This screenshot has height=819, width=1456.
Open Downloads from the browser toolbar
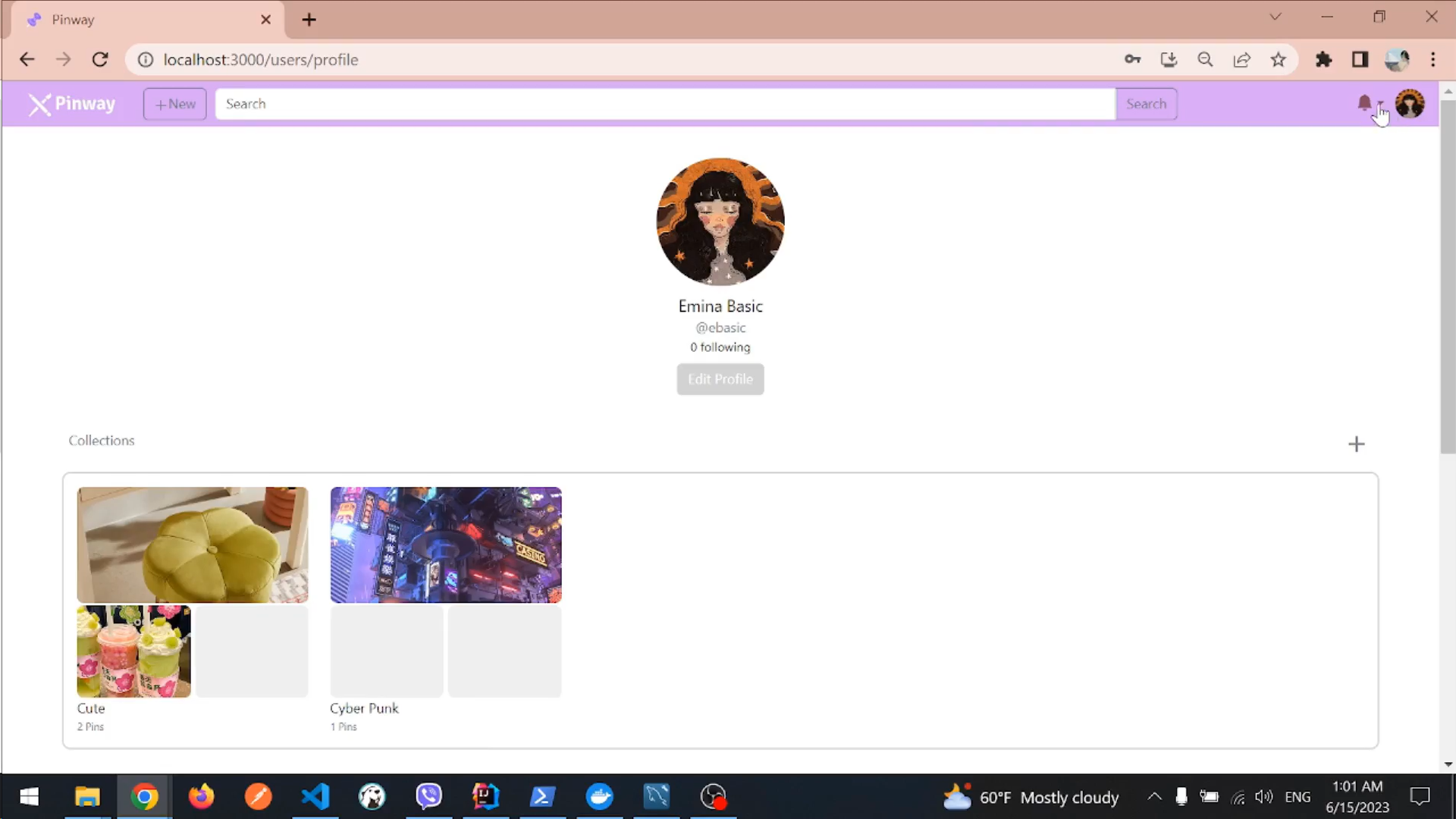click(x=1169, y=59)
